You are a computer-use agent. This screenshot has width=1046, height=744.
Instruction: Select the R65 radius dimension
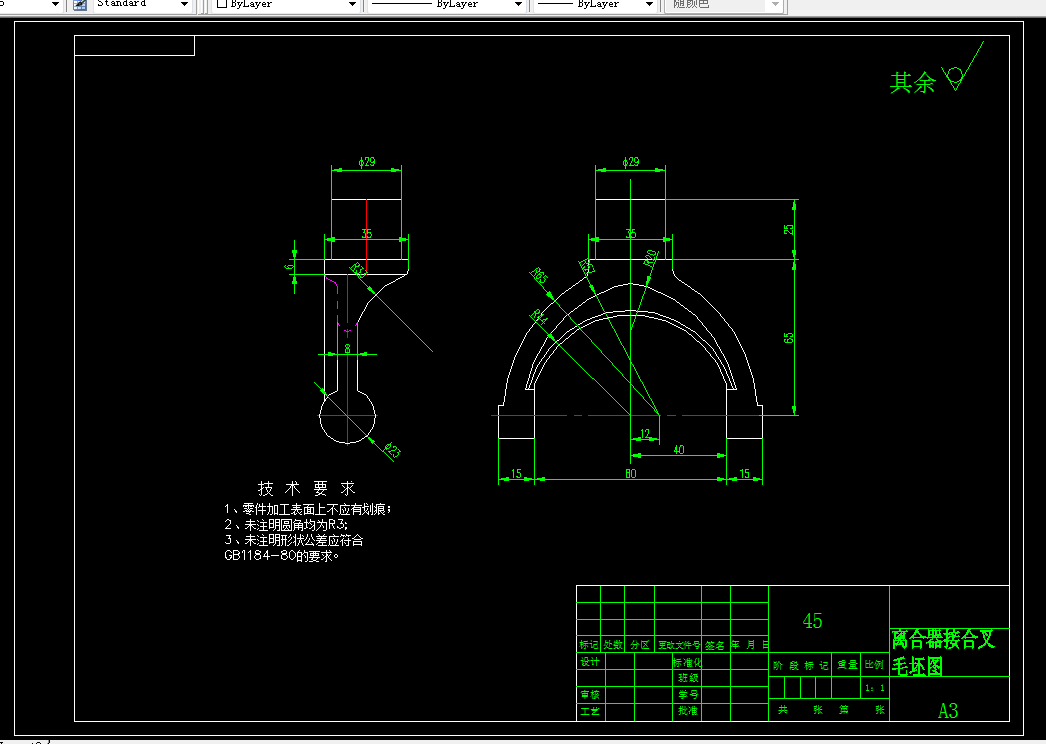point(539,275)
